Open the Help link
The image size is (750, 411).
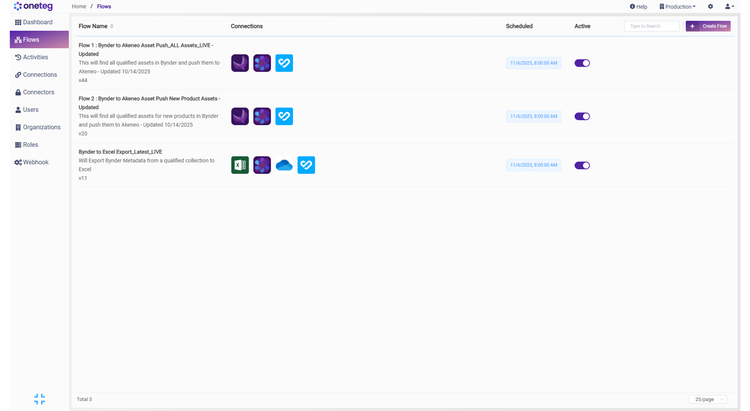pos(639,7)
